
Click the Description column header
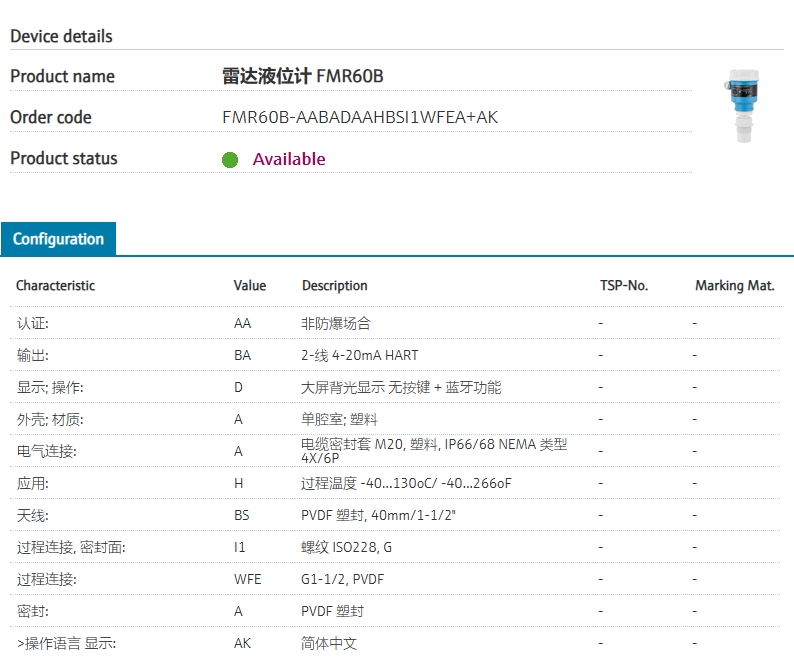click(335, 286)
